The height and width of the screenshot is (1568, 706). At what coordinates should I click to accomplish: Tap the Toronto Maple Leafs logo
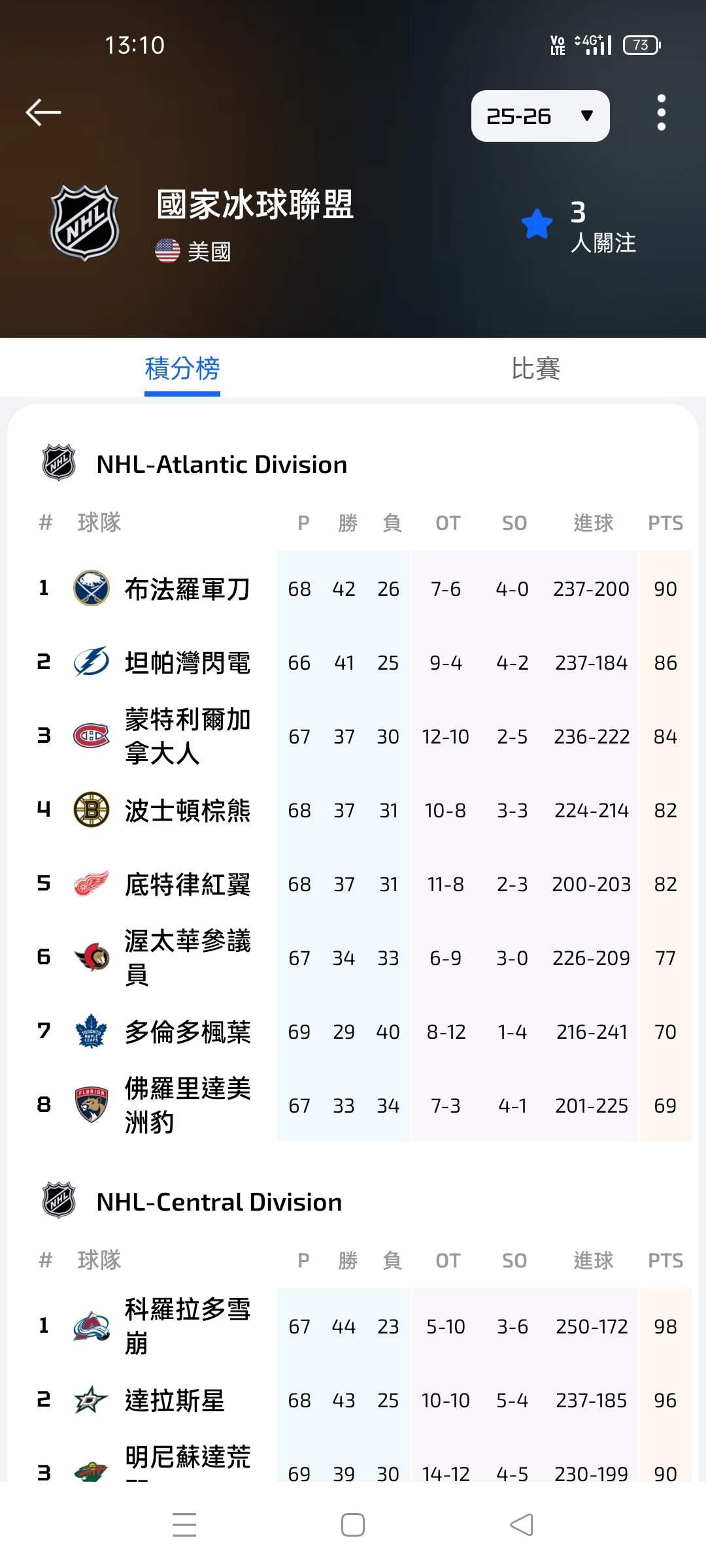tap(91, 1032)
